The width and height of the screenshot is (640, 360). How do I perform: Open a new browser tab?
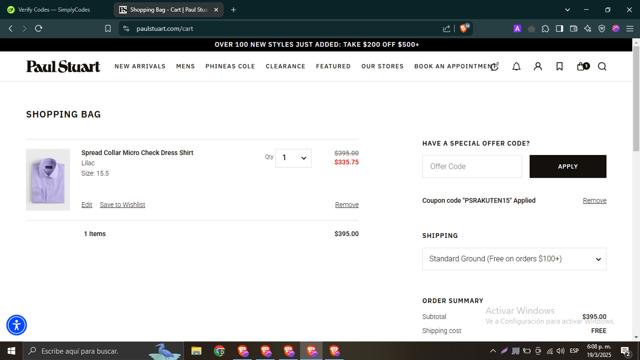point(233,10)
